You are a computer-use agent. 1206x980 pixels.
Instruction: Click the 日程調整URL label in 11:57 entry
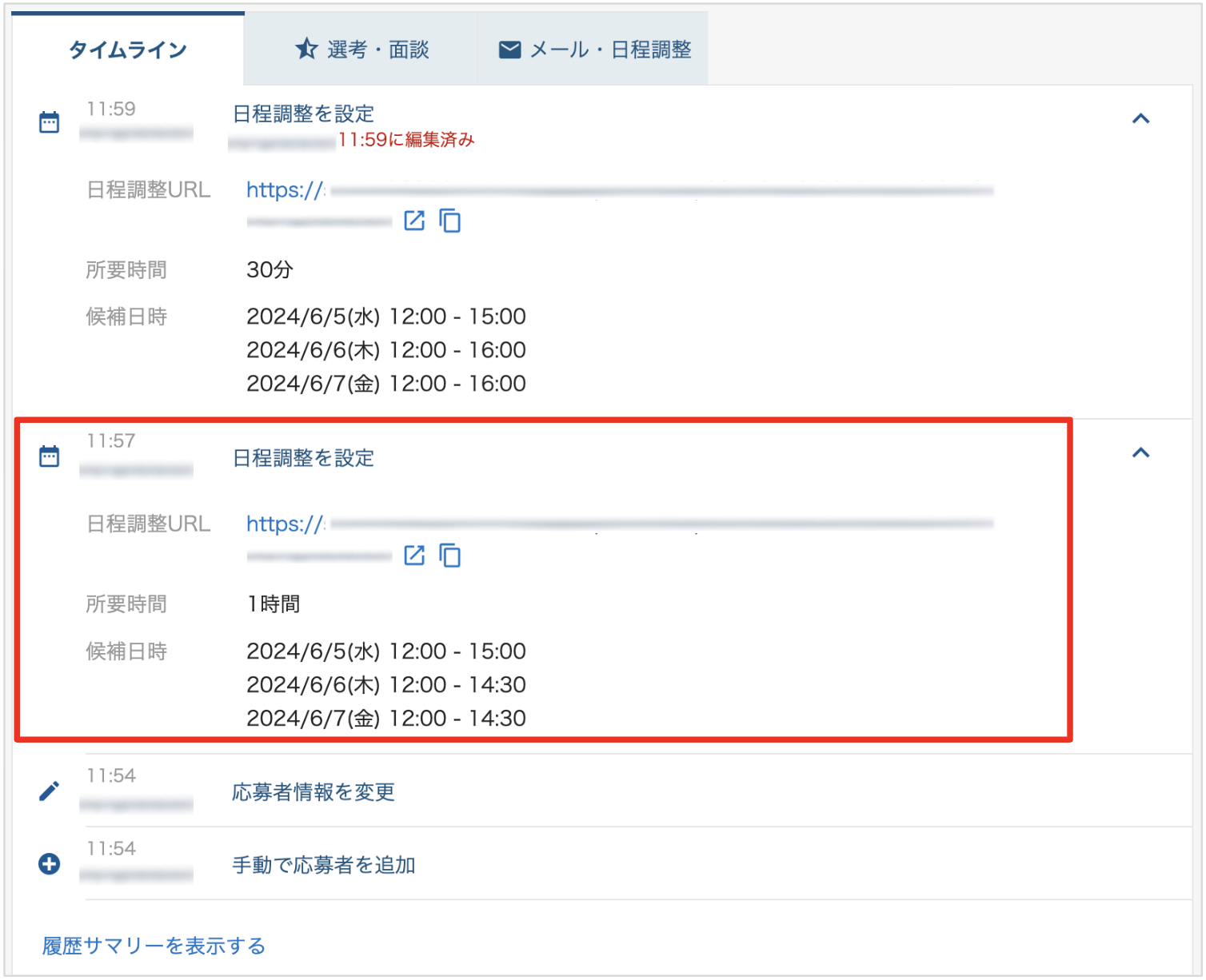149,524
